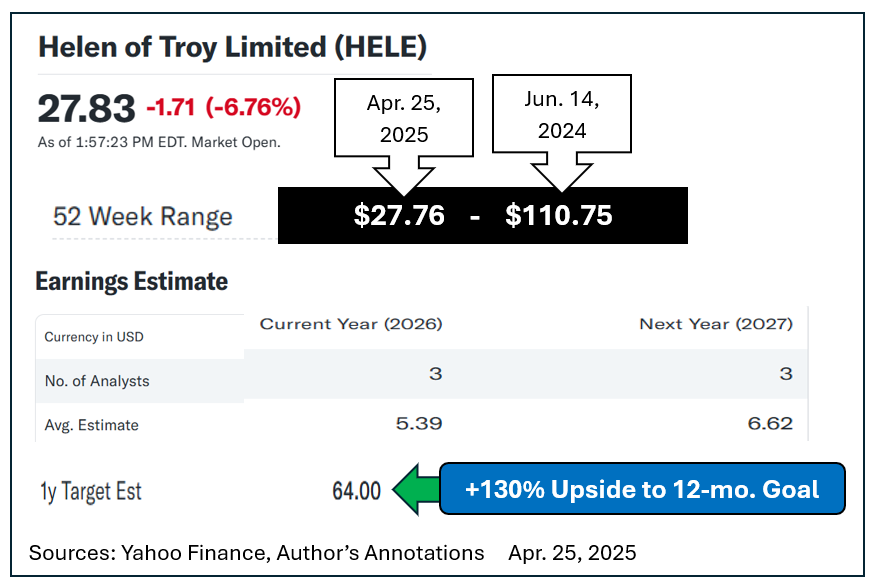Click the current price 27.83
876x585 pixels.
(86, 107)
